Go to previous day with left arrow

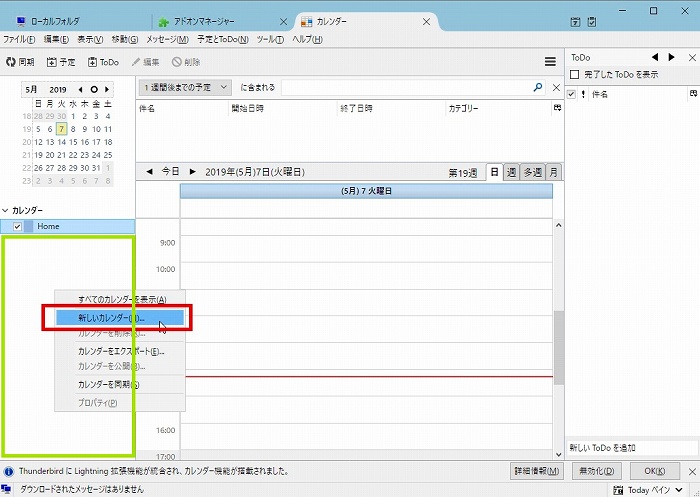point(149,172)
